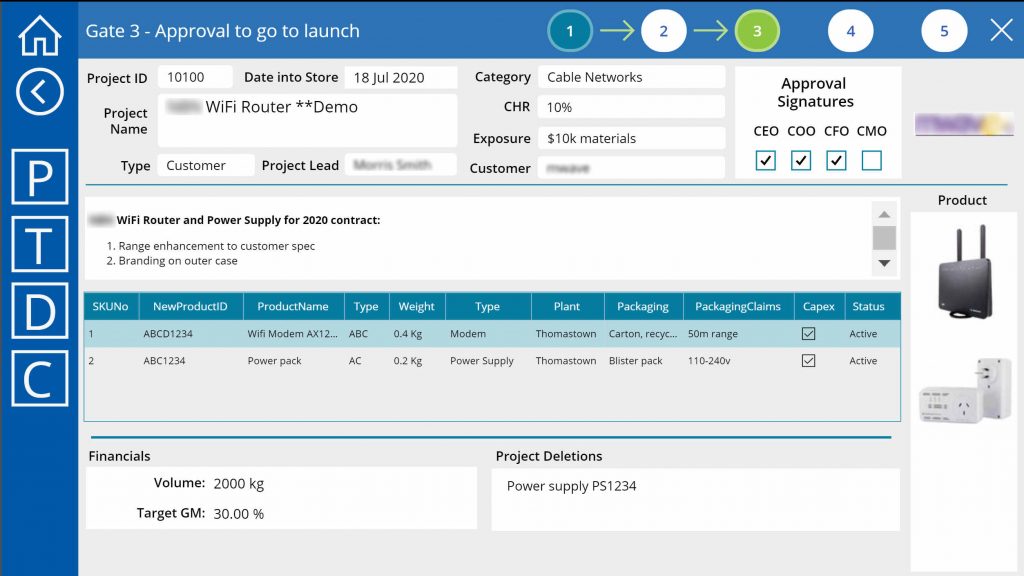Close the Gate 3 screen with X

click(1001, 30)
